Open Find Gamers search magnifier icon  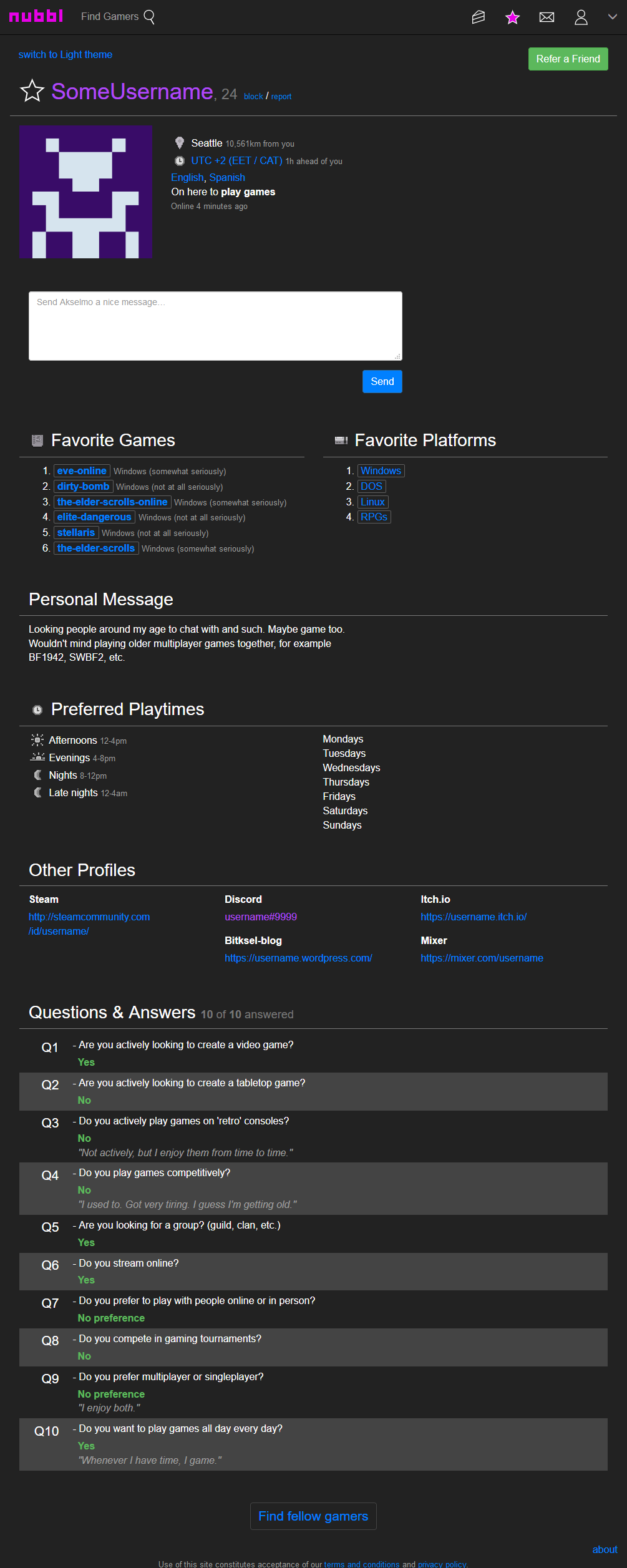(x=149, y=17)
